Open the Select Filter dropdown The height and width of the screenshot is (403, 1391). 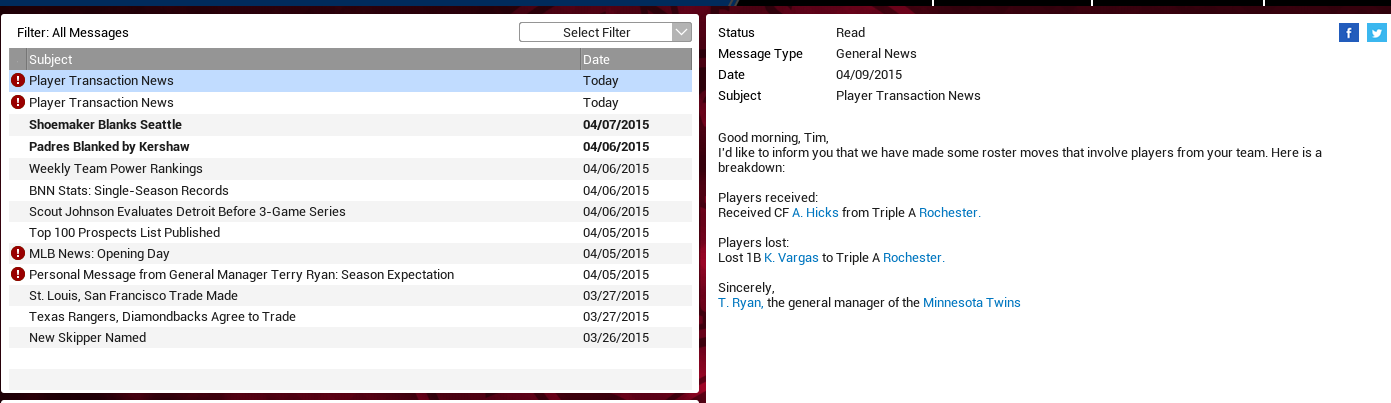tap(596, 33)
